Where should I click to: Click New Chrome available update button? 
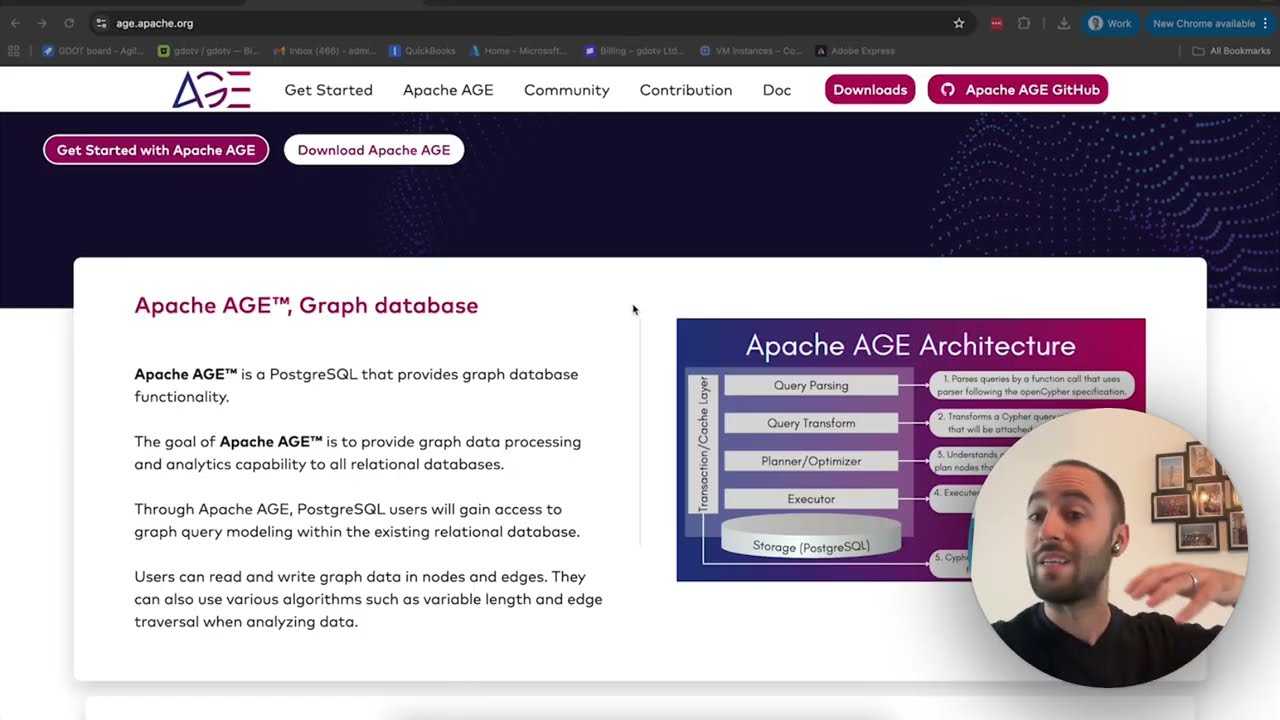pos(1204,23)
